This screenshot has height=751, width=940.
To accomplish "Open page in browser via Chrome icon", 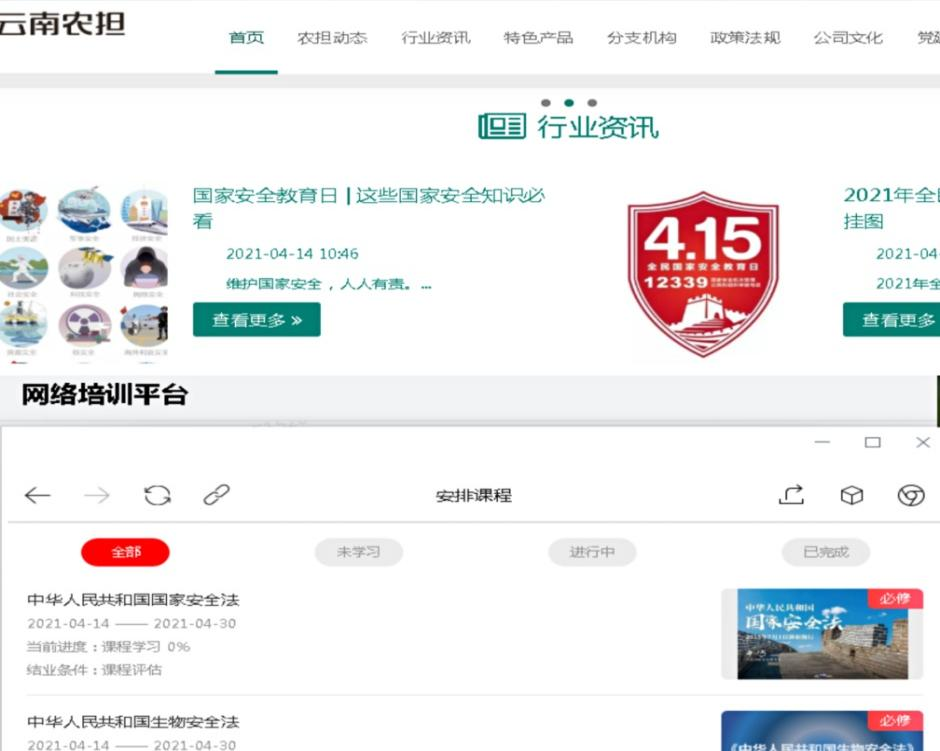I will point(910,495).
